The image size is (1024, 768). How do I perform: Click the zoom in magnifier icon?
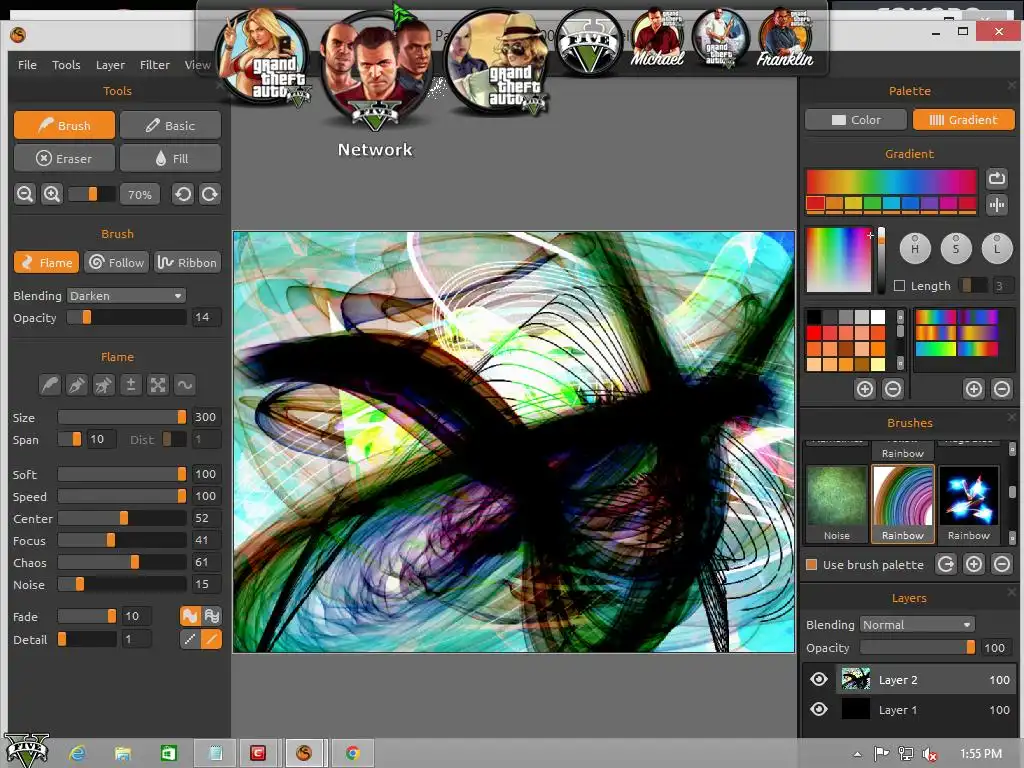[52, 194]
